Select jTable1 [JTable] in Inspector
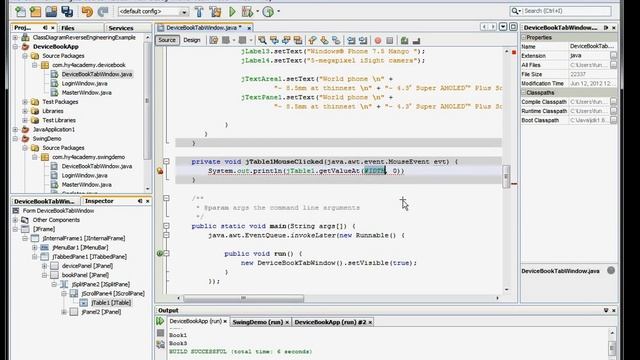This screenshot has width=640, height=360. (111, 303)
